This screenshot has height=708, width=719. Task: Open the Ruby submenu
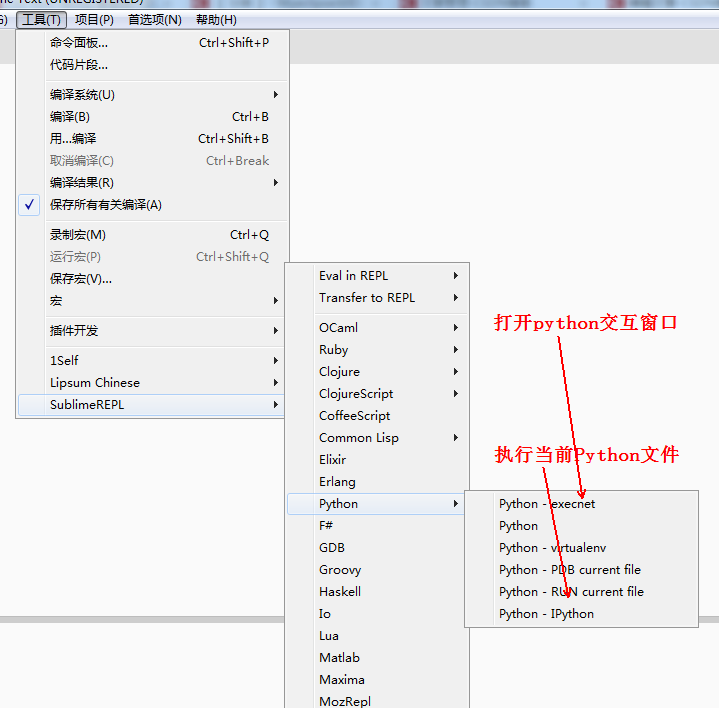pyautogui.click(x=377, y=349)
